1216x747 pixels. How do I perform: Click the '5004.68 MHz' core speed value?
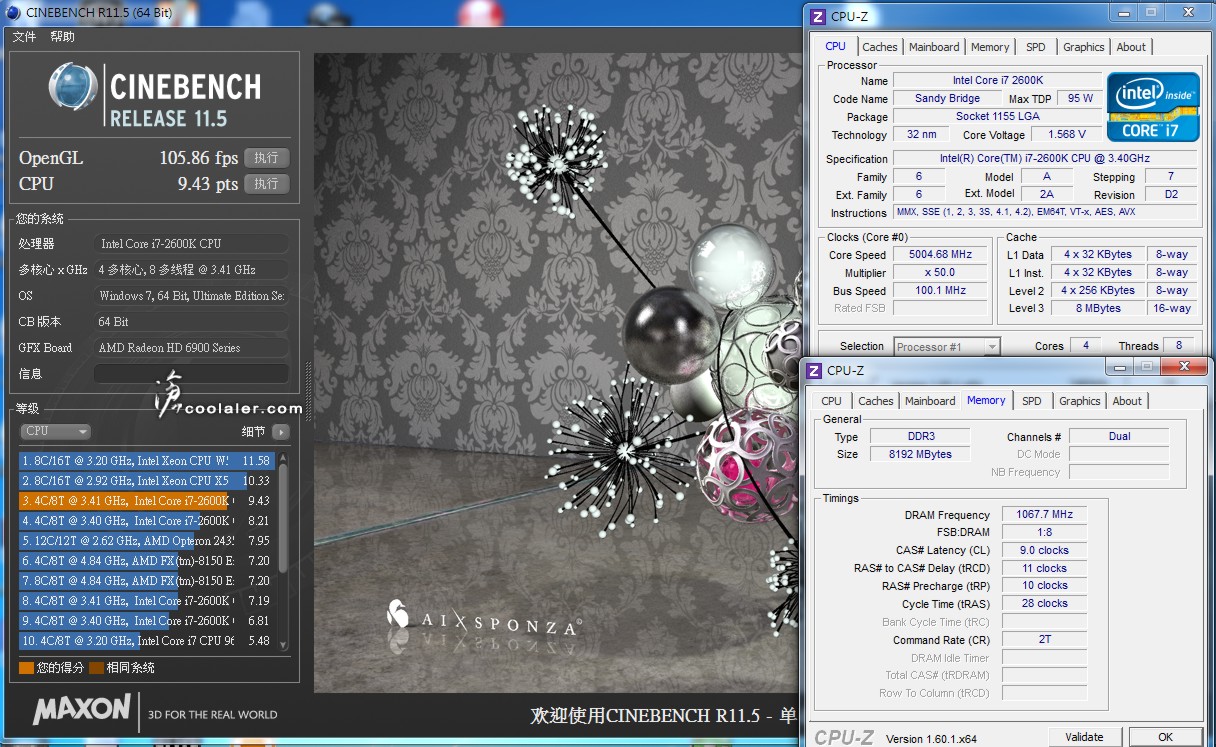click(x=940, y=254)
